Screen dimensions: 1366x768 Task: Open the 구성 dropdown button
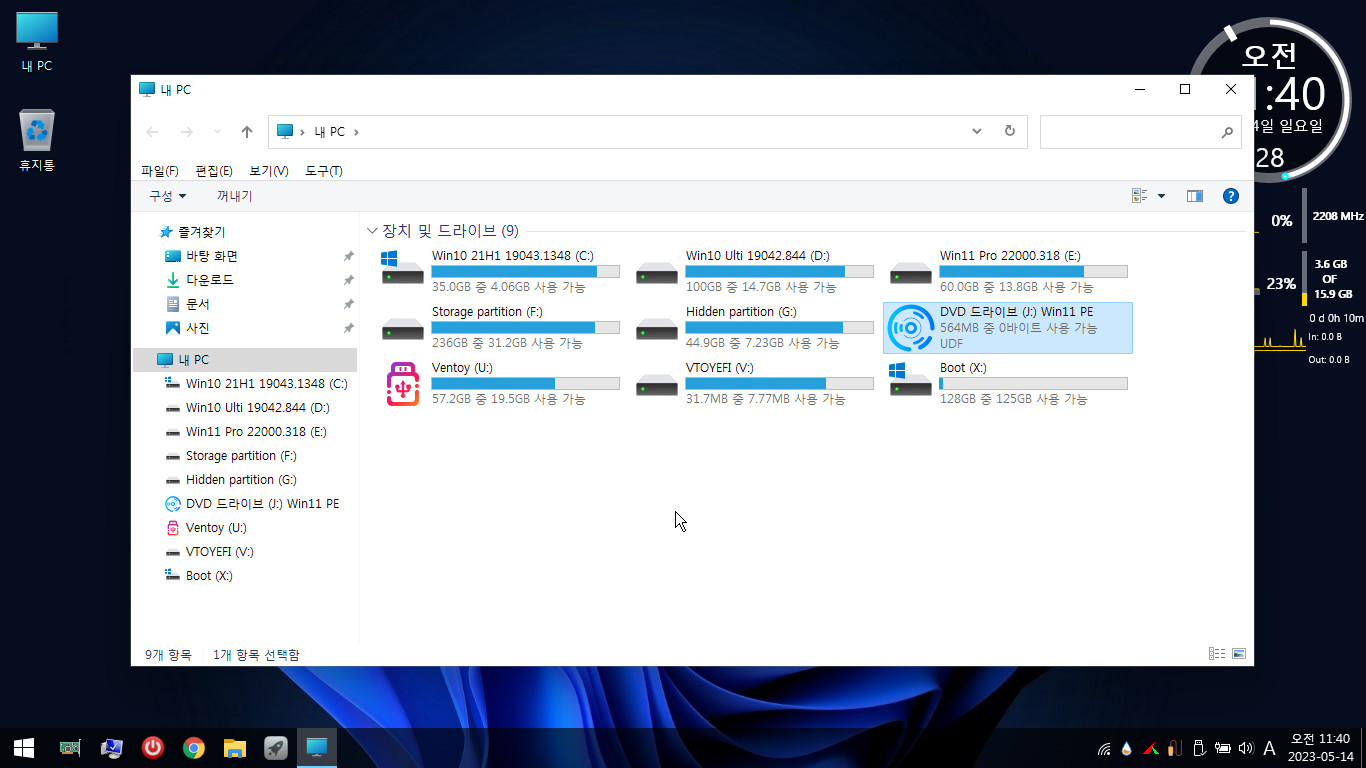168,196
